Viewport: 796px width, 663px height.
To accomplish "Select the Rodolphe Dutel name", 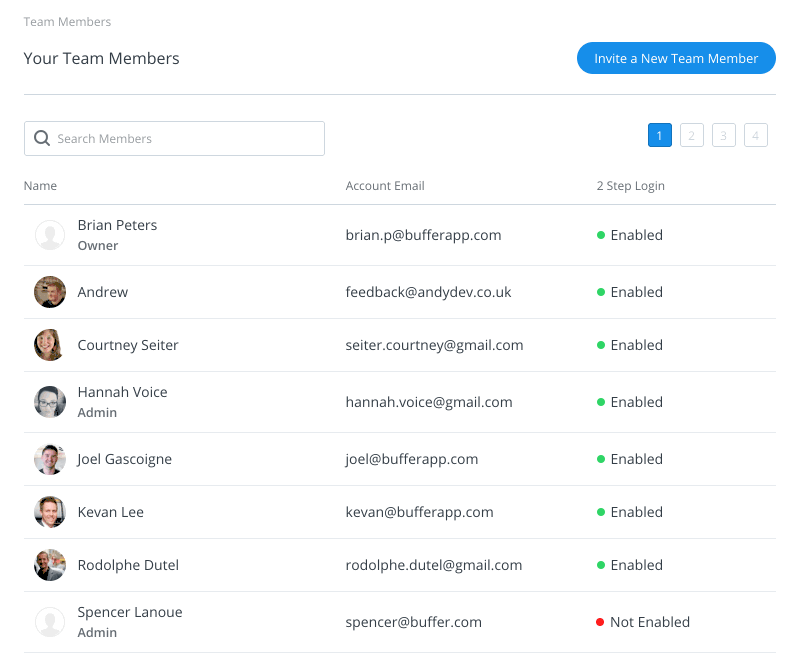I will point(128,565).
